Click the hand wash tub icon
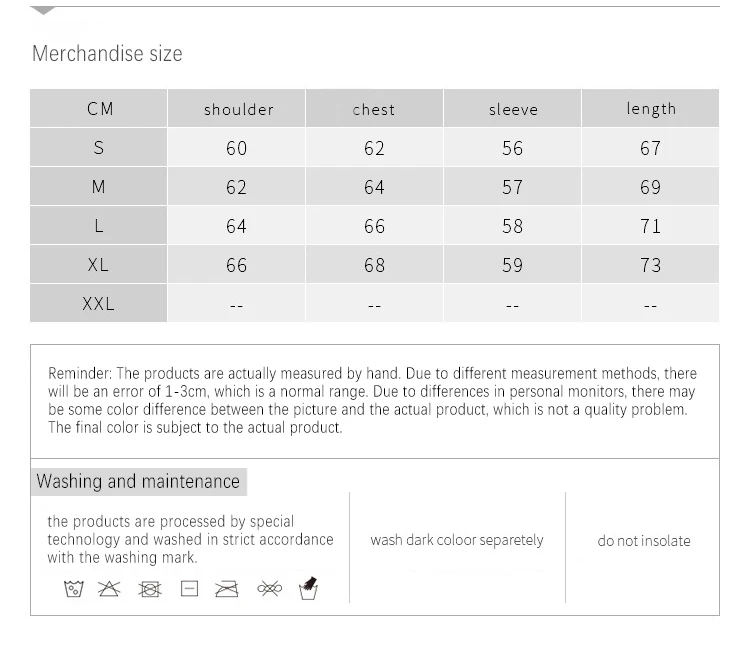 (x=309, y=588)
